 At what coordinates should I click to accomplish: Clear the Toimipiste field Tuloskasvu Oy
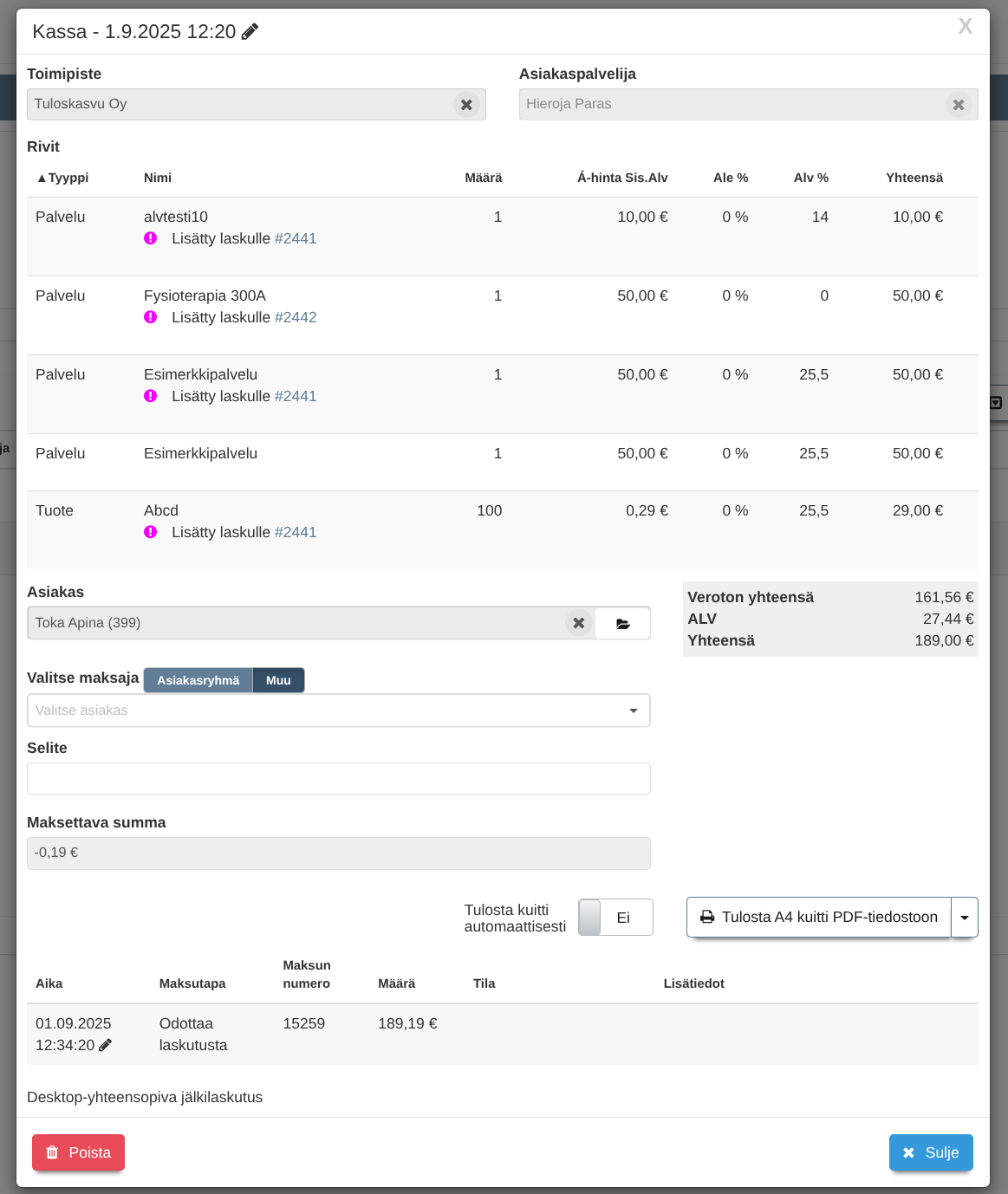pos(466,105)
